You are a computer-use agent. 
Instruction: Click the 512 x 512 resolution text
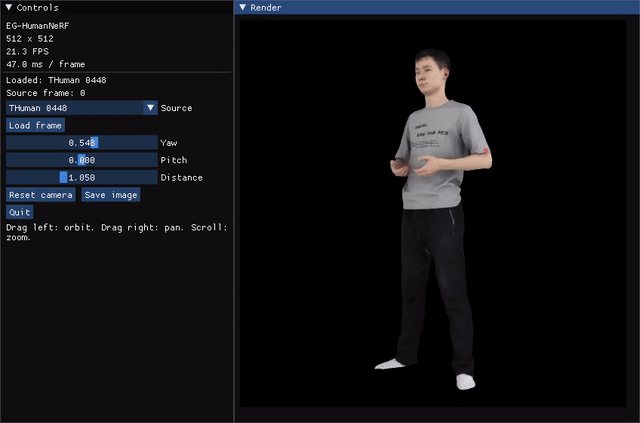30,39
